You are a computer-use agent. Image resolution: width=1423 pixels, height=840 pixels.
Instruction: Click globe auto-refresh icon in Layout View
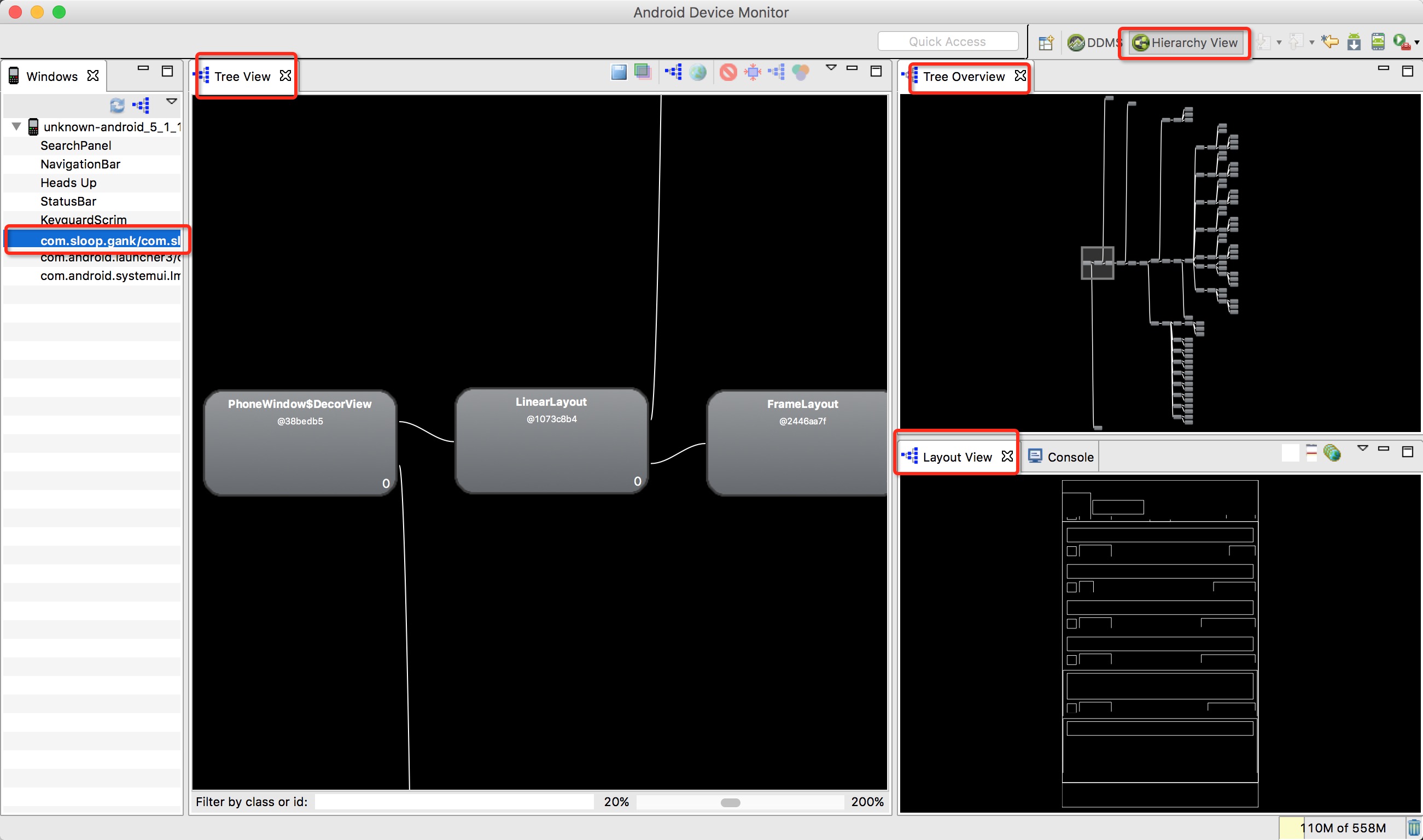pyautogui.click(x=1332, y=453)
